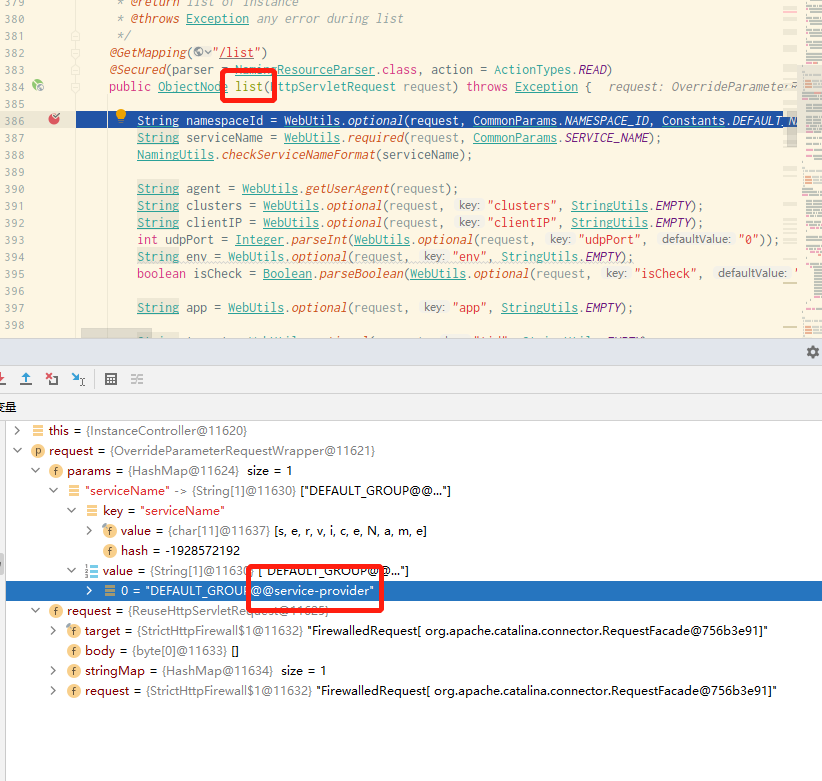Click the field icon beside hash
Image resolution: width=822 pixels, height=781 pixels.
pos(109,550)
